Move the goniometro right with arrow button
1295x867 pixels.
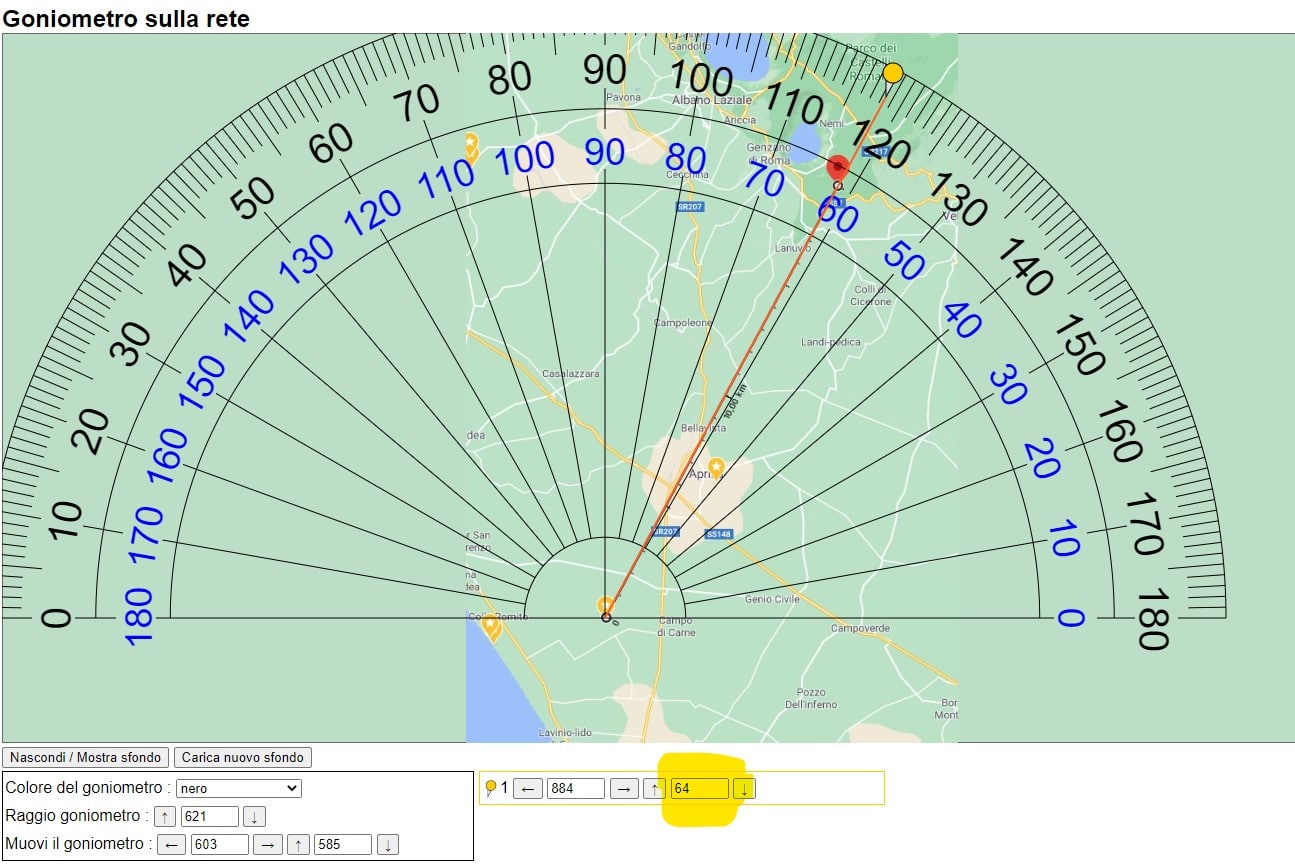[x=267, y=845]
